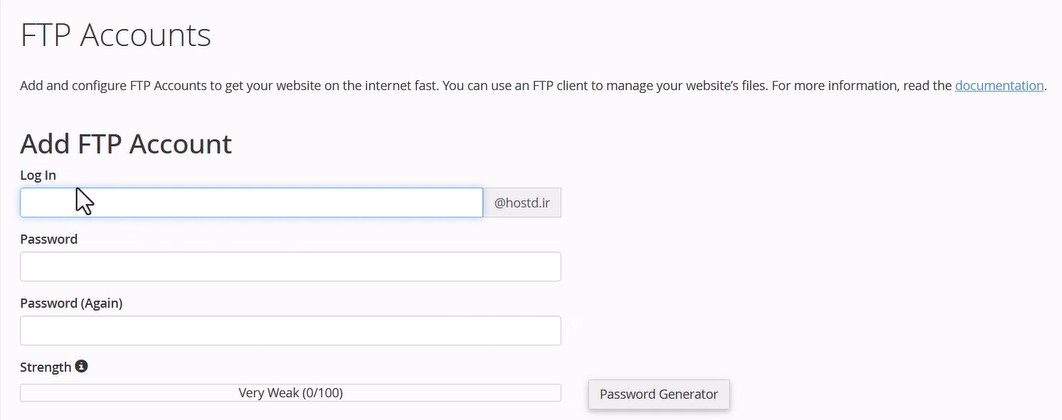The width and height of the screenshot is (1062, 420).
Task: Click the Password Generator button
Action: (x=659, y=394)
